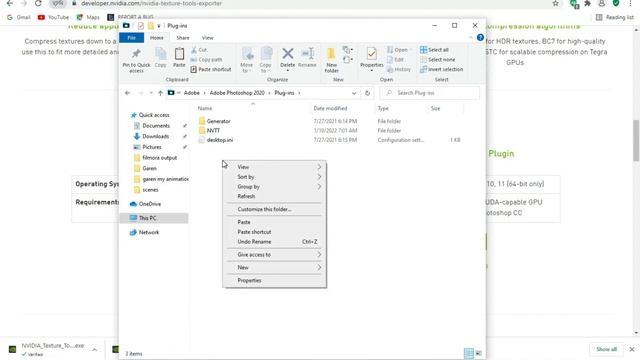This screenshot has width=640, height=360.
Task: Select This PC in navigation pane
Action: [x=155, y=218]
